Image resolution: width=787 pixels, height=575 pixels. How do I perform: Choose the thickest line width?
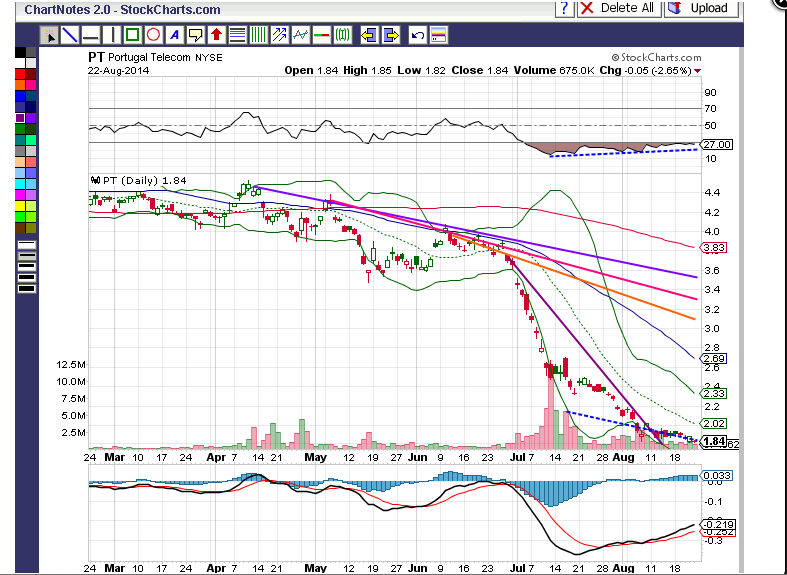pos(27,288)
